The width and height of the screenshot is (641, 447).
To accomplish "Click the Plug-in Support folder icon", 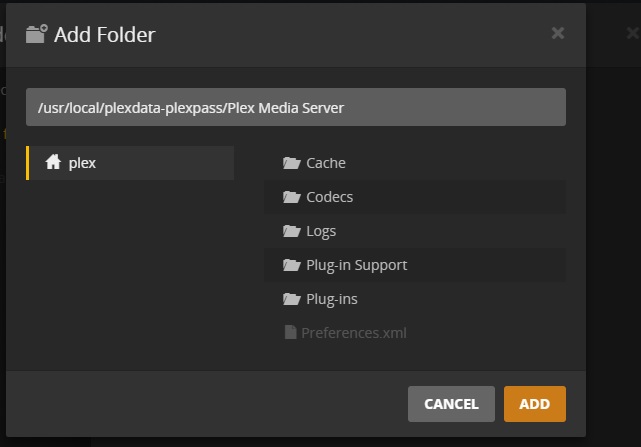I will click(292, 265).
